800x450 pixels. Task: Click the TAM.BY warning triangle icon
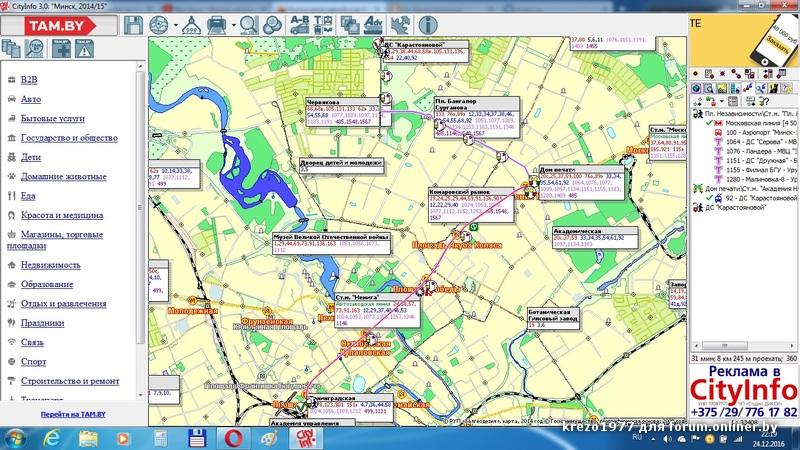tap(84, 48)
